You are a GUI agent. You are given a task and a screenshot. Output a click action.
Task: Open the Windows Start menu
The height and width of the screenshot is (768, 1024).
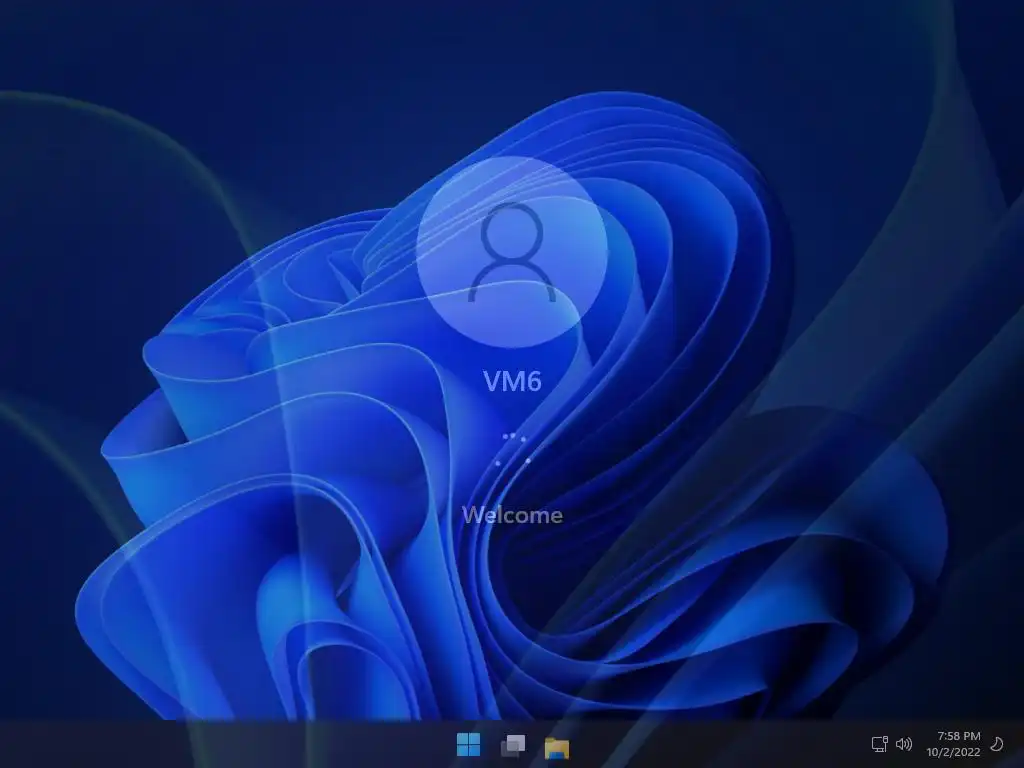pyautogui.click(x=468, y=744)
